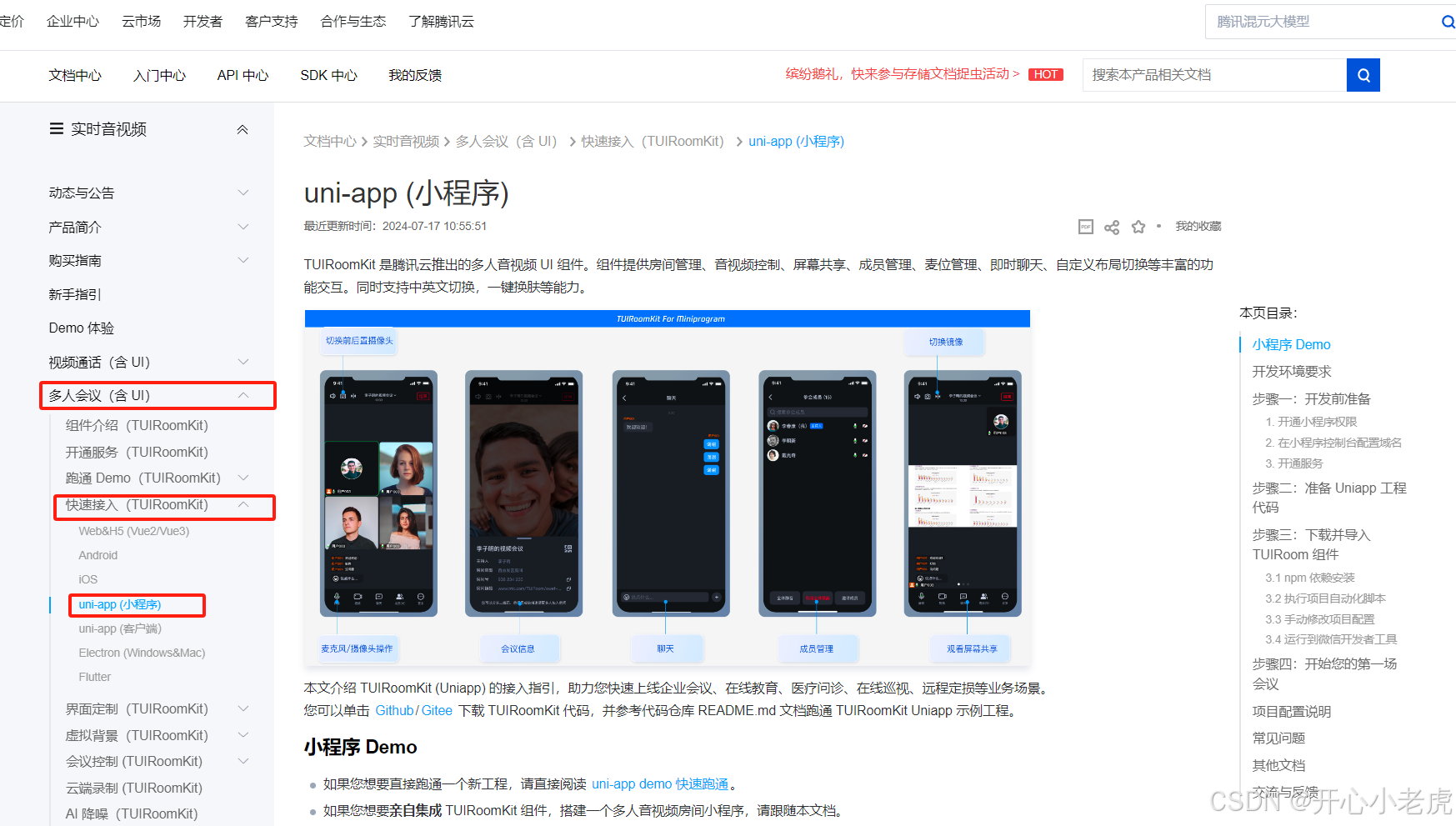Click the hamburger menu icon beside 实时音视频

57,128
